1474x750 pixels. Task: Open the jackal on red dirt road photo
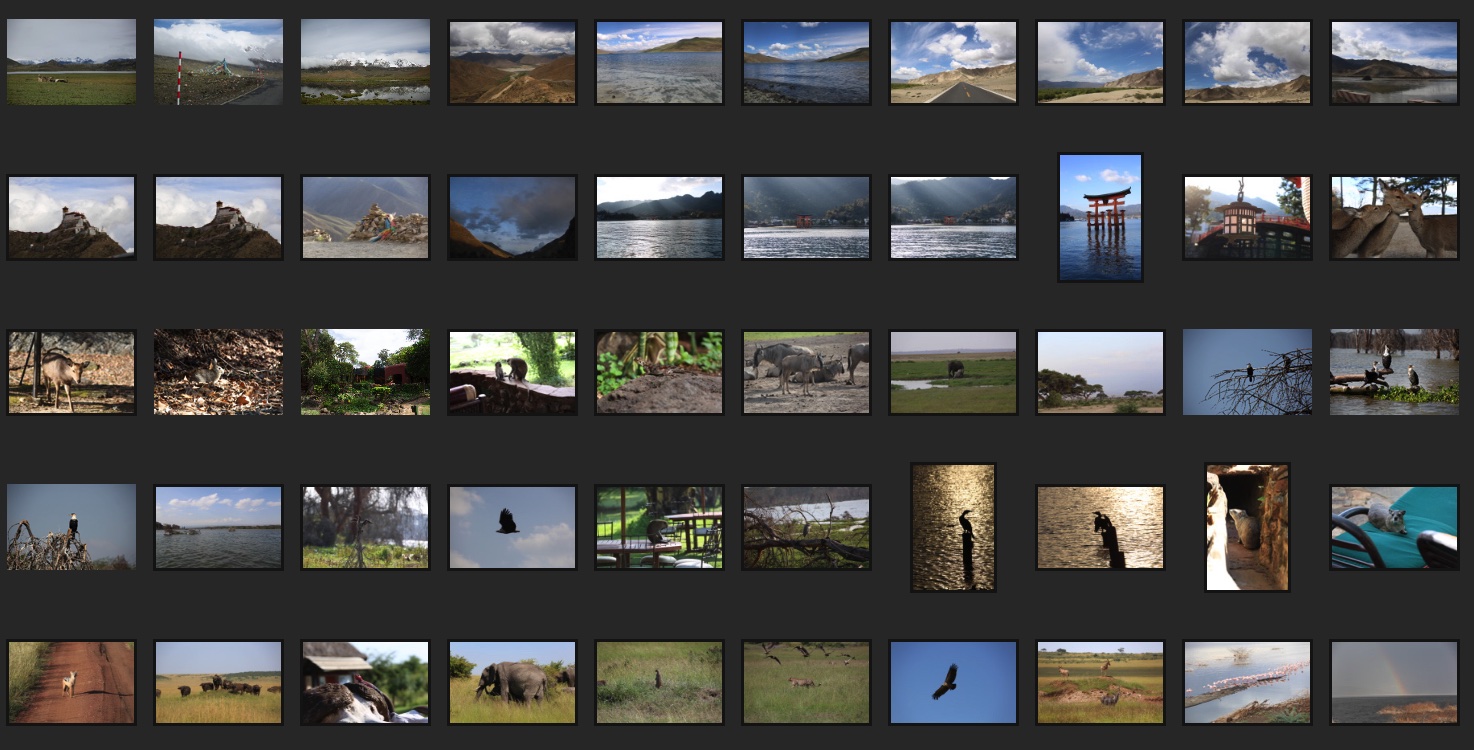[x=71, y=682]
